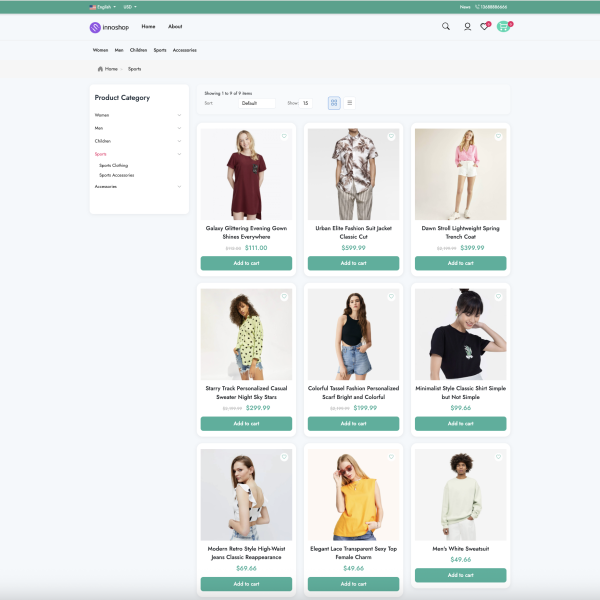Screen dimensions: 600x600
Task: Switch to grid view layout
Action: (x=334, y=103)
